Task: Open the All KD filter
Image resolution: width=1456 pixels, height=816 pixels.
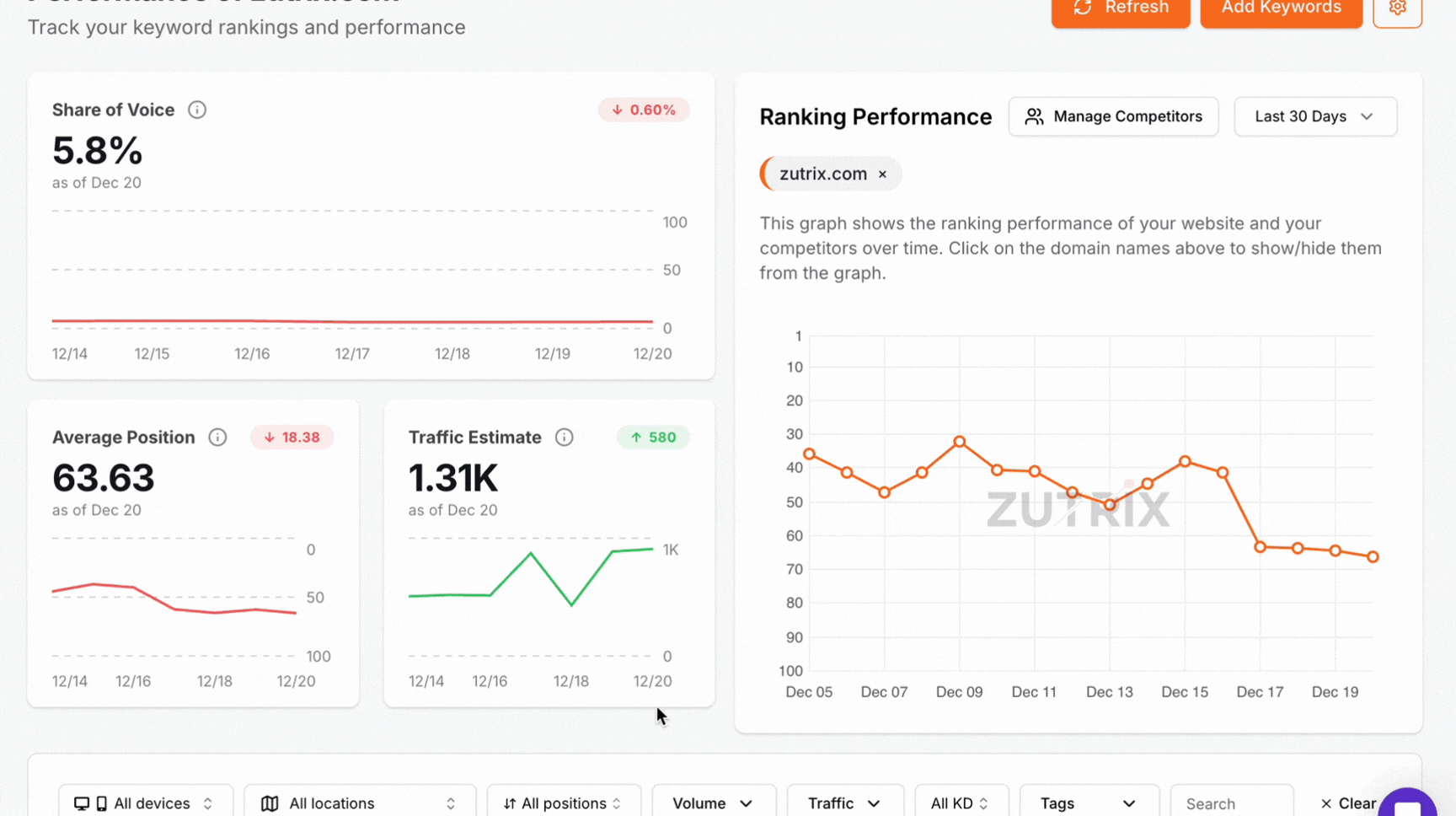Action: [x=961, y=803]
